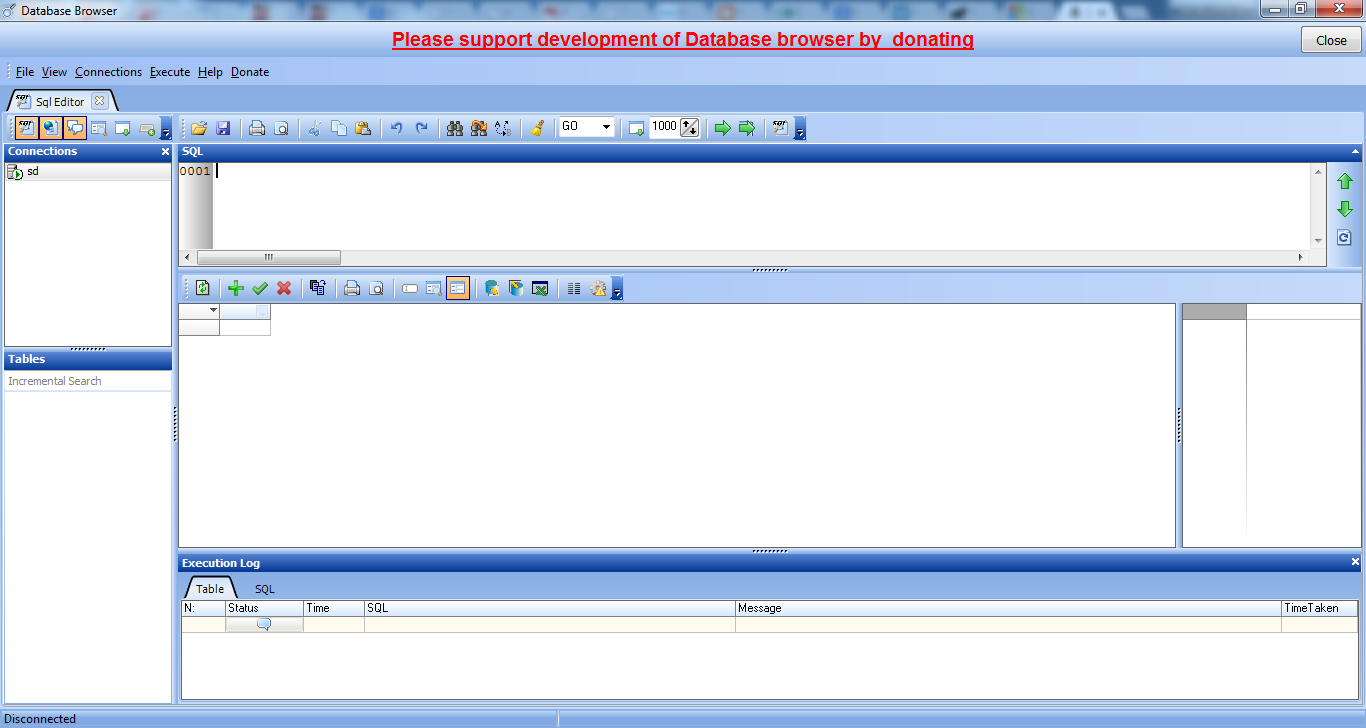Click the Find binoculars icon

click(x=453, y=128)
